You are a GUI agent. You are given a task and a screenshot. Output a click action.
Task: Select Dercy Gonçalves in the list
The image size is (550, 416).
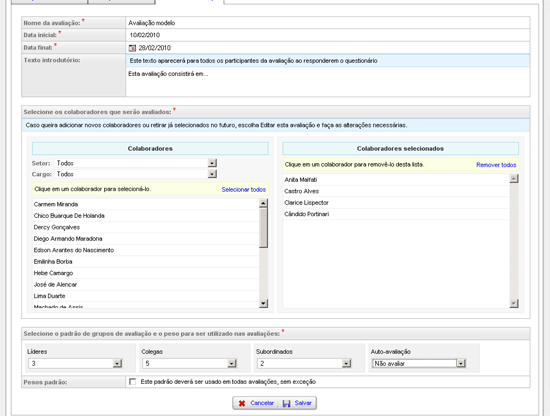pos(146,227)
